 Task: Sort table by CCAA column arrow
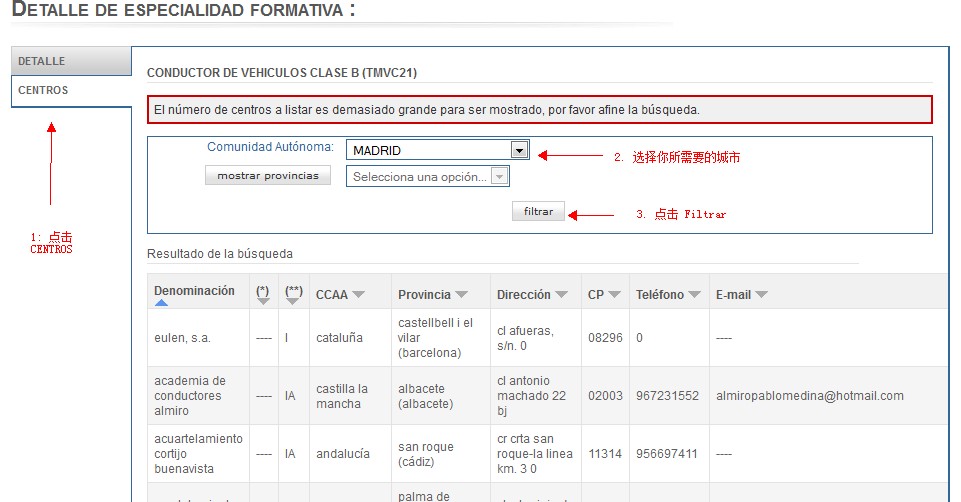point(358,295)
